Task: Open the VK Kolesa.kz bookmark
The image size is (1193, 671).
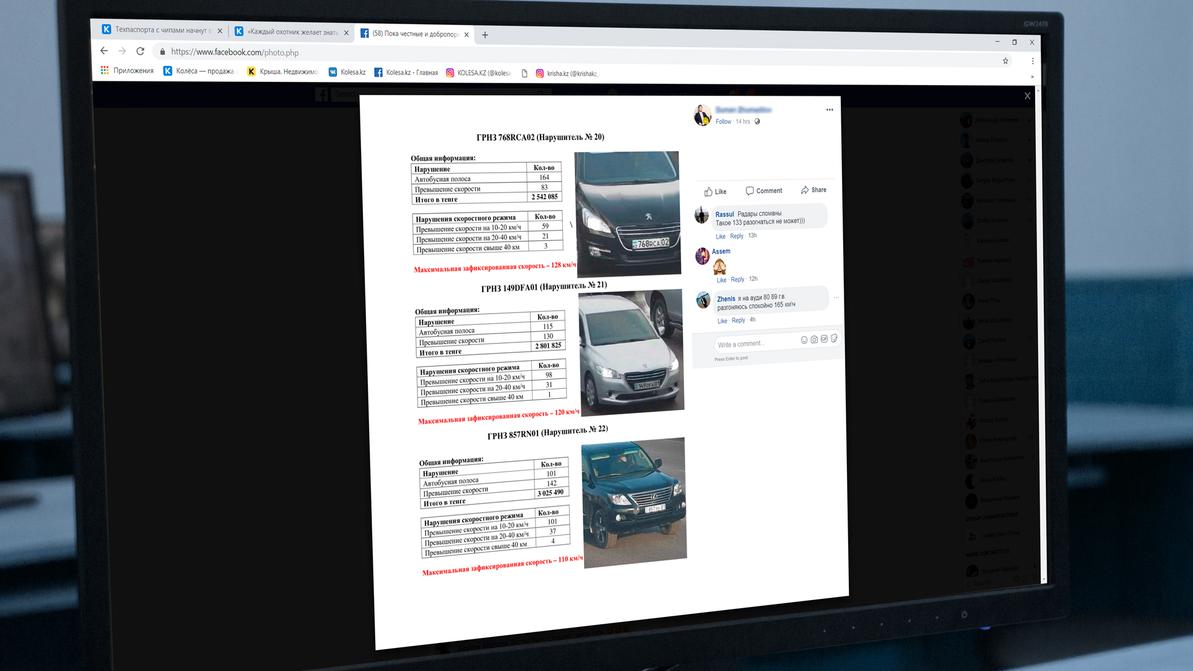Action: pyautogui.click(x=348, y=72)
